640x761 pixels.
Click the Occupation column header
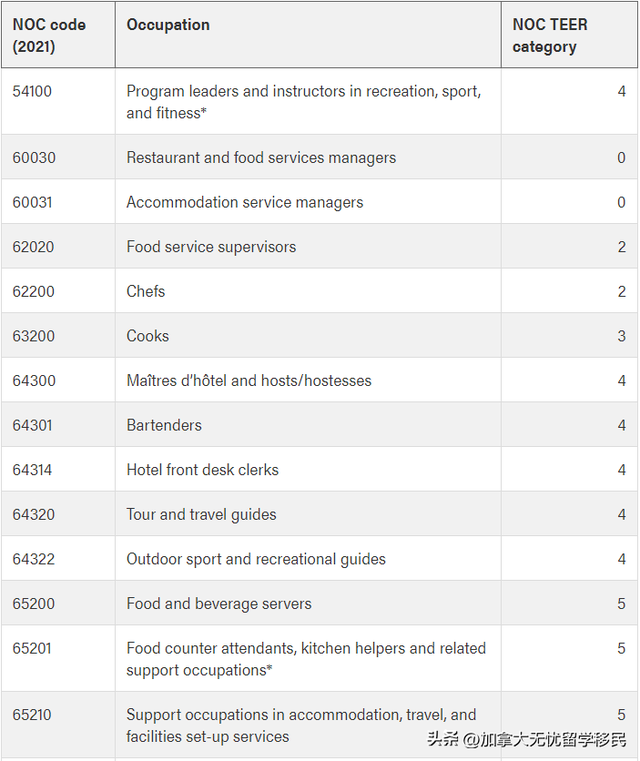coord(308,35)
